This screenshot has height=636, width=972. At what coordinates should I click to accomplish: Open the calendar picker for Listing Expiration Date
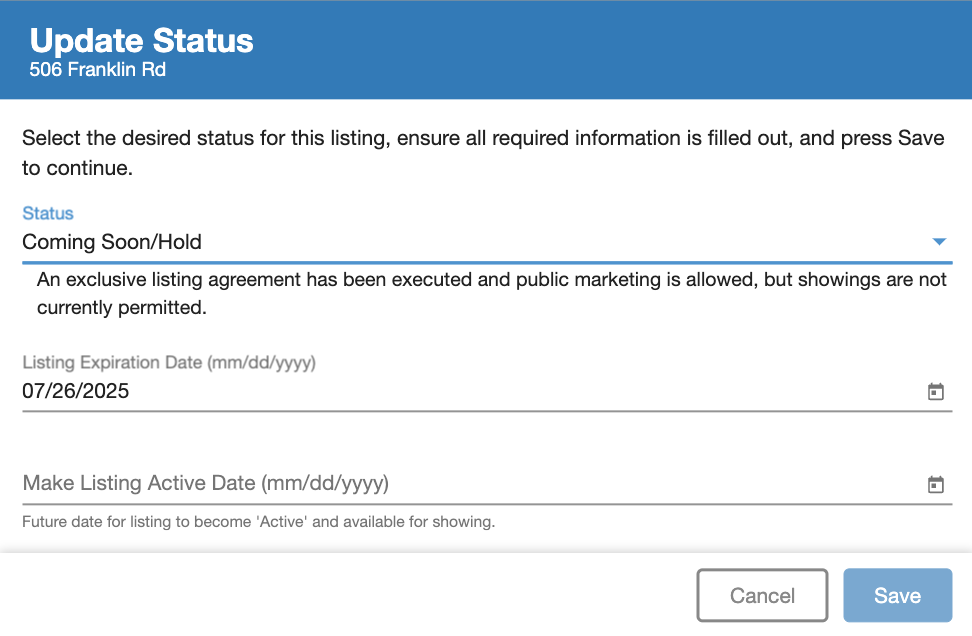936,391
